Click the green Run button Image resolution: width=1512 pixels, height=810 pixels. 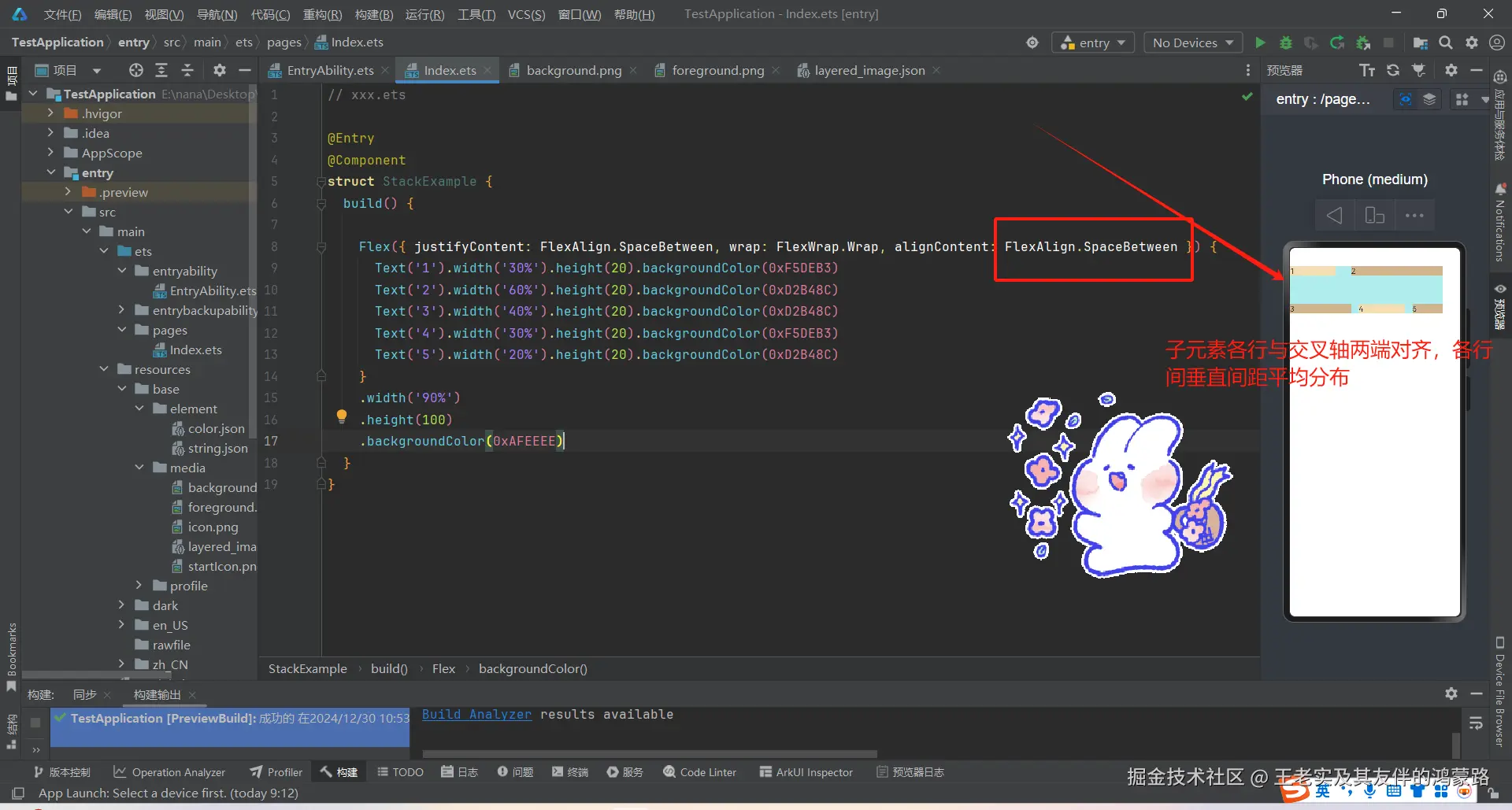[1260, 43]
